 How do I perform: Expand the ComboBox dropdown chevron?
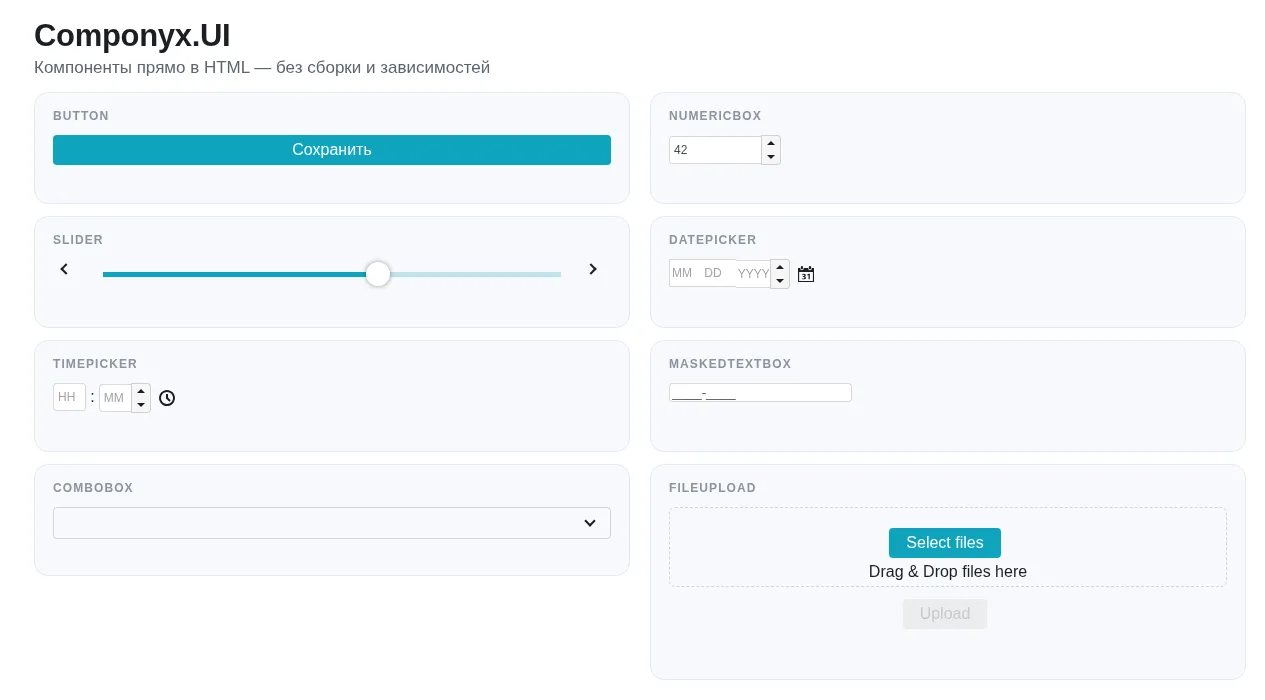click(x=590, y=523)
